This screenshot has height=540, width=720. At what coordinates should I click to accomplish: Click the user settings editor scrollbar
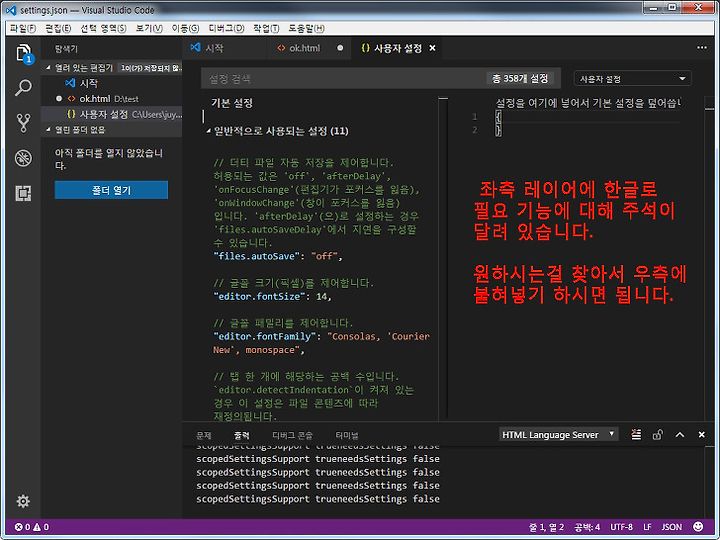point(709,257)
